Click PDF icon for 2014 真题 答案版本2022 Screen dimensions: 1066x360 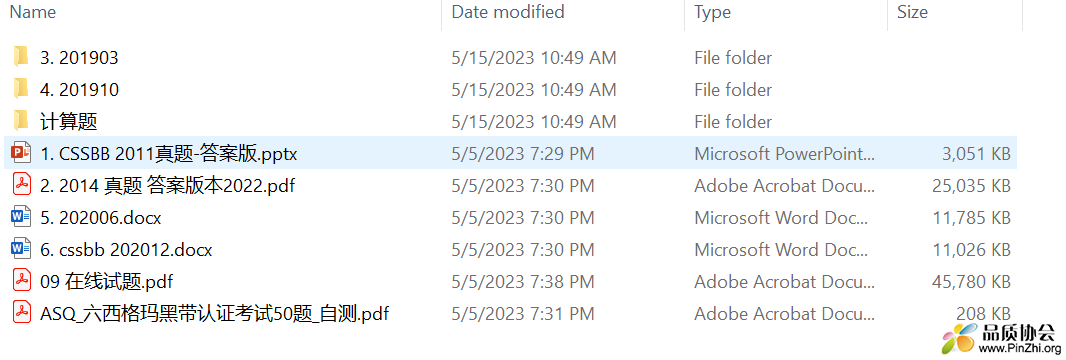point(23,185)
